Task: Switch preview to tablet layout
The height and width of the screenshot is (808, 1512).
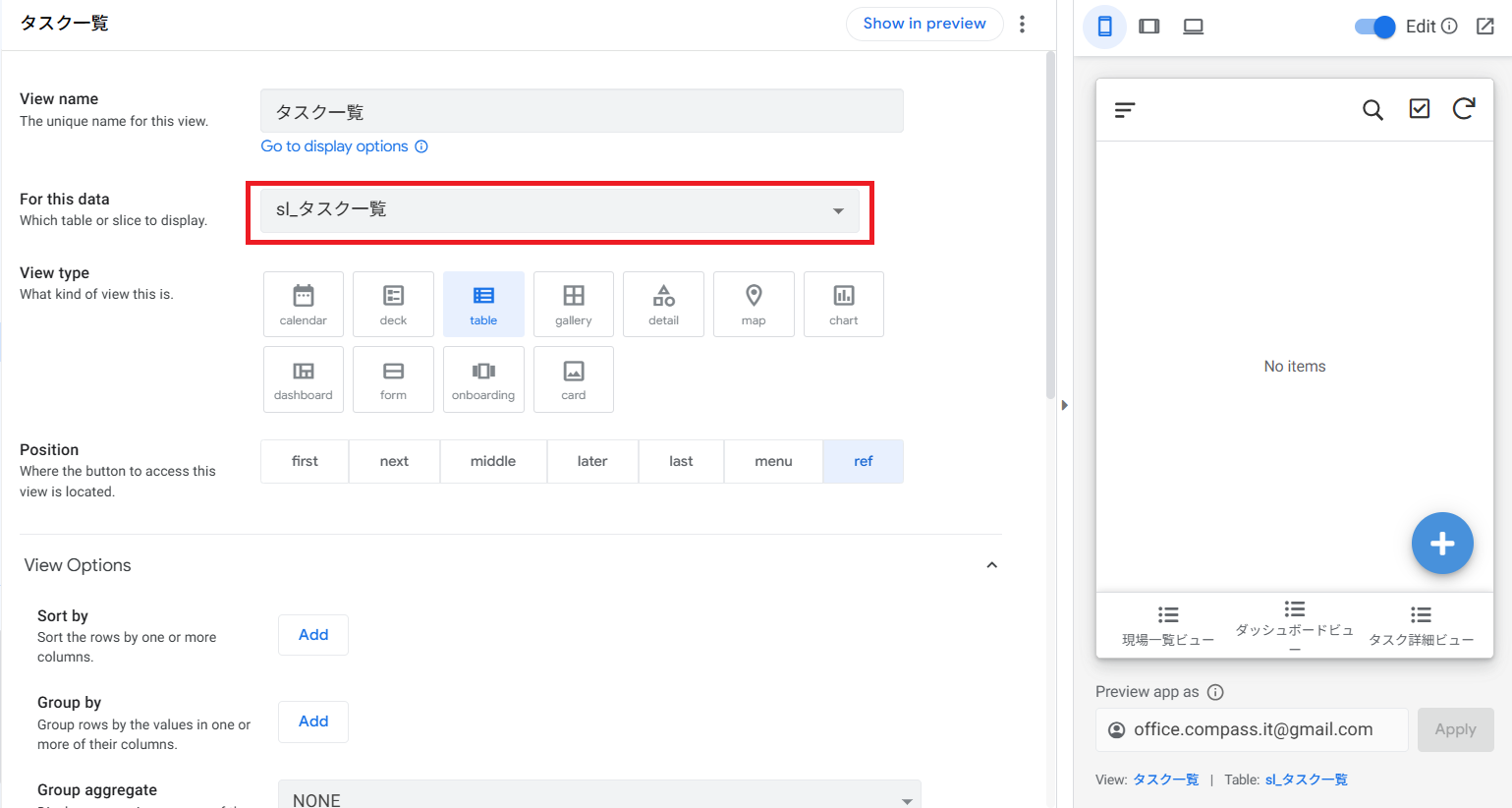Action: coord(1148,27)
